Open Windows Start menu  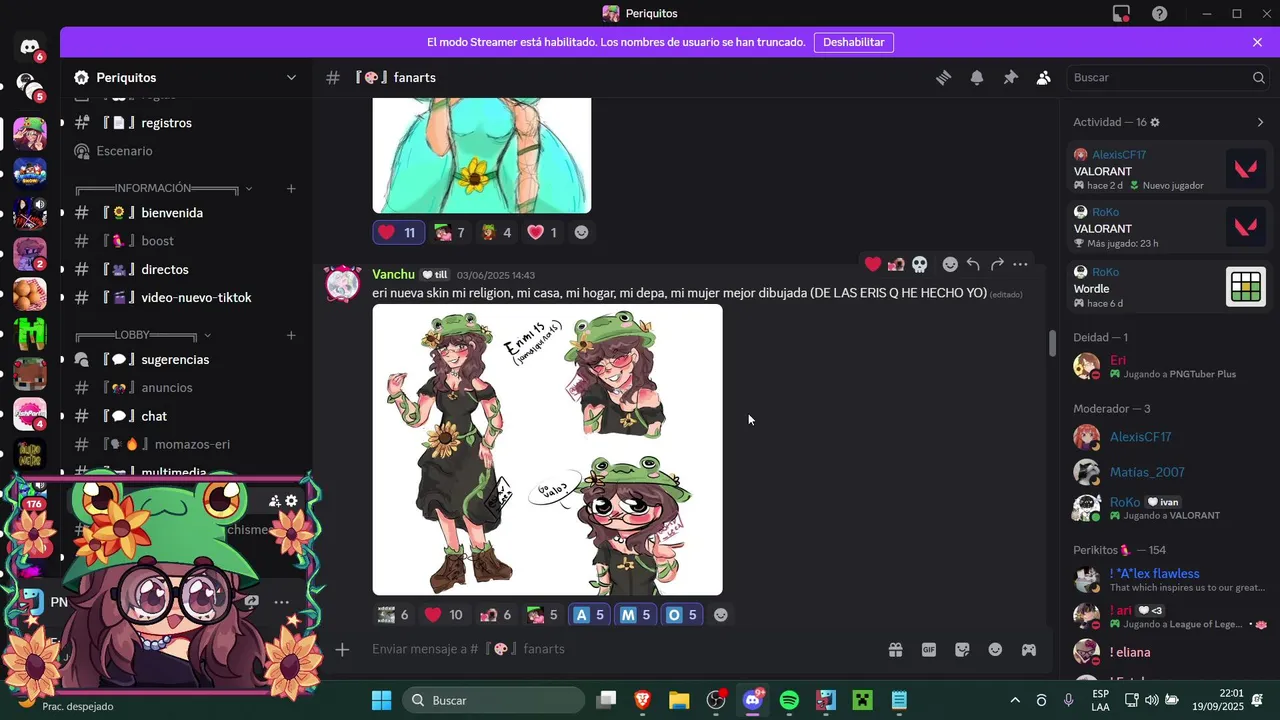(382, 700)
